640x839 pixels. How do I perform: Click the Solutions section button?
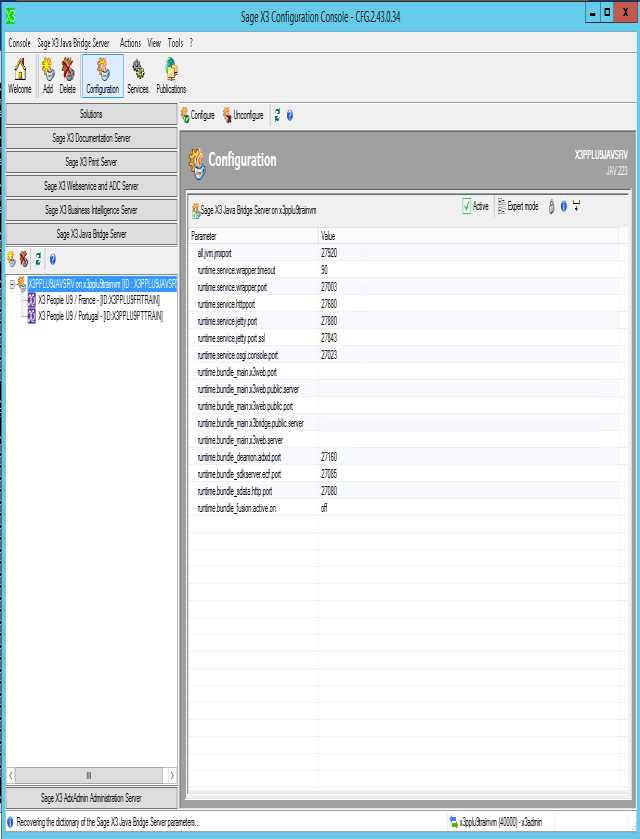[x=91, y=114]
